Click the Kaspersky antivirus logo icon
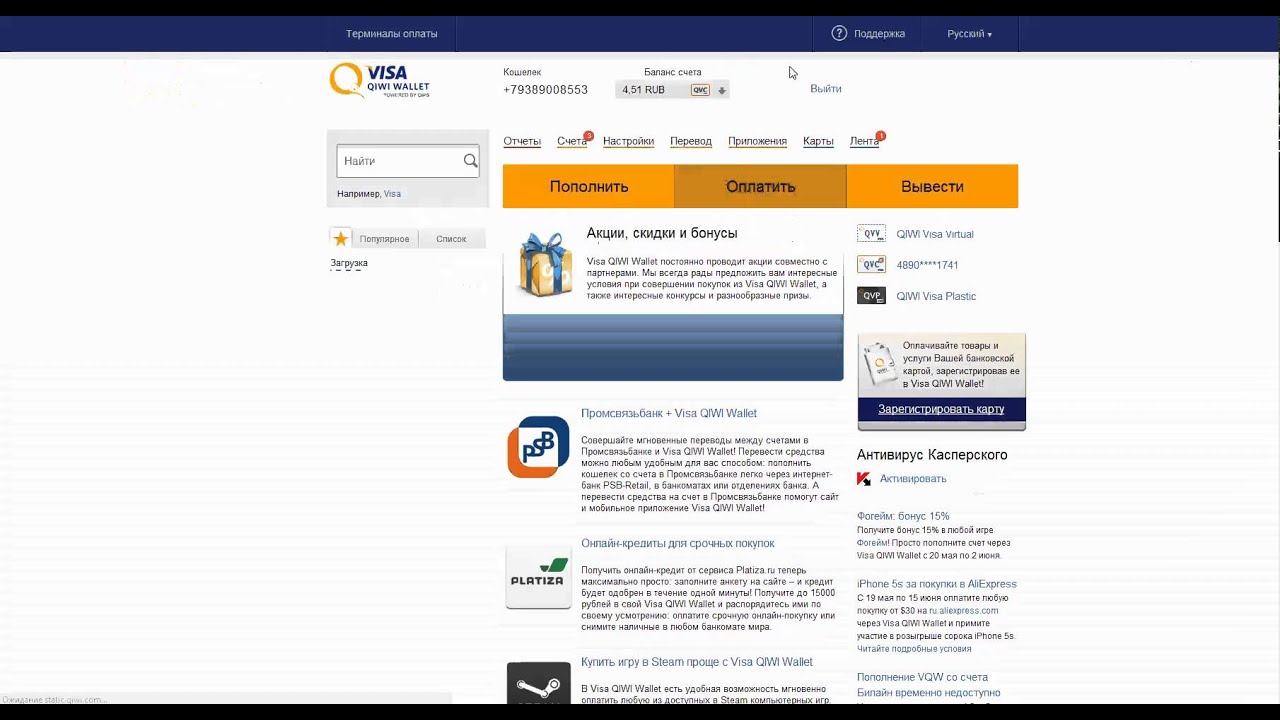This screenshot has height=720, width=1280. pyautogui.click(x=864, y=479)
